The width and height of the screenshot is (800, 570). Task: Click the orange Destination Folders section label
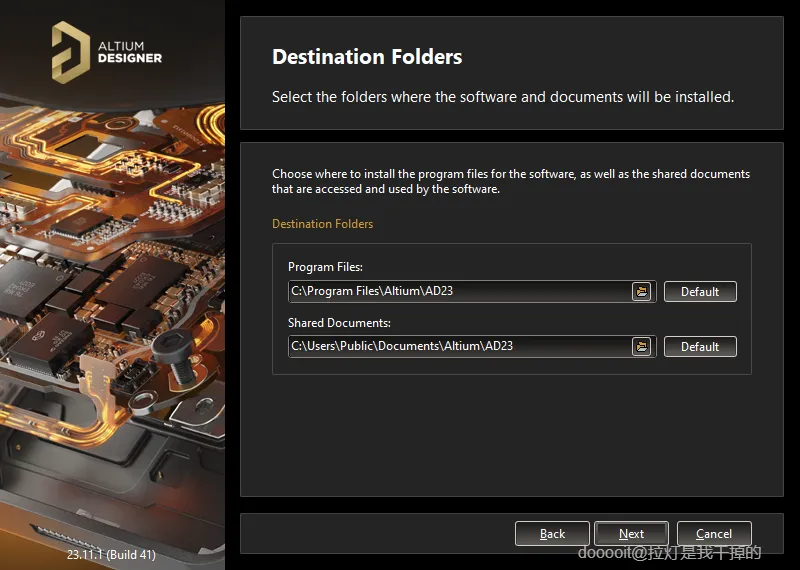(322, 224)
